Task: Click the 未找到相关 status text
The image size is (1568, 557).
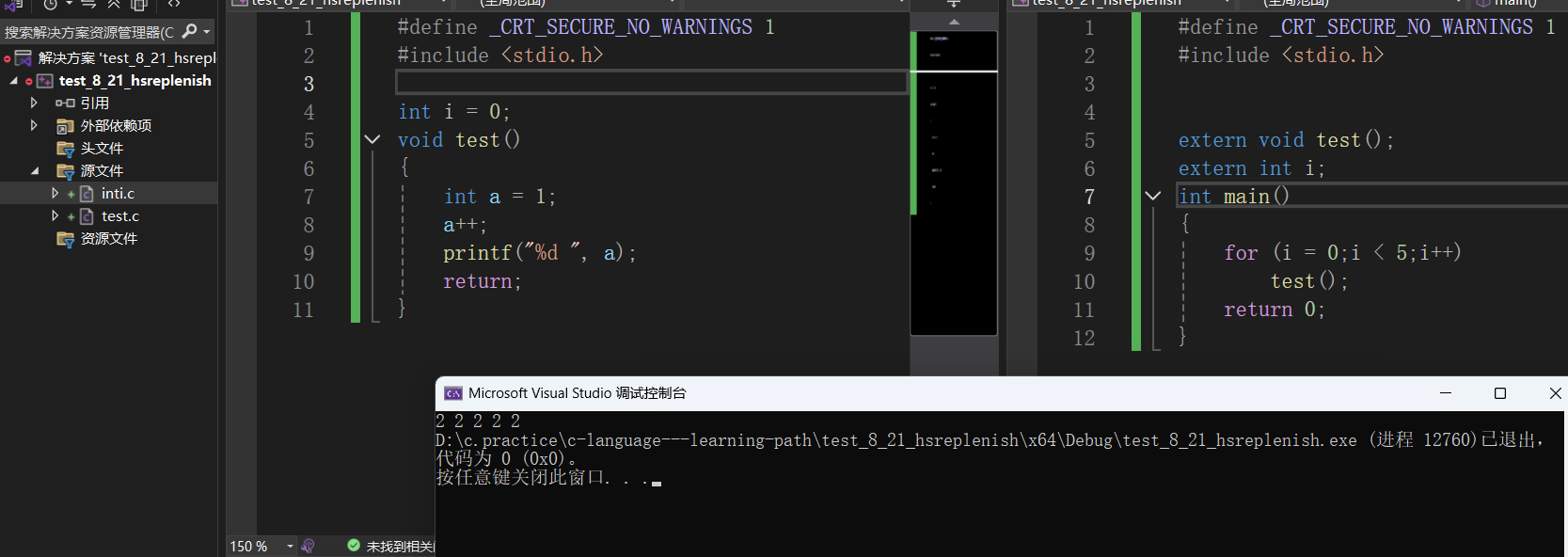Action: tap(400, 547)
